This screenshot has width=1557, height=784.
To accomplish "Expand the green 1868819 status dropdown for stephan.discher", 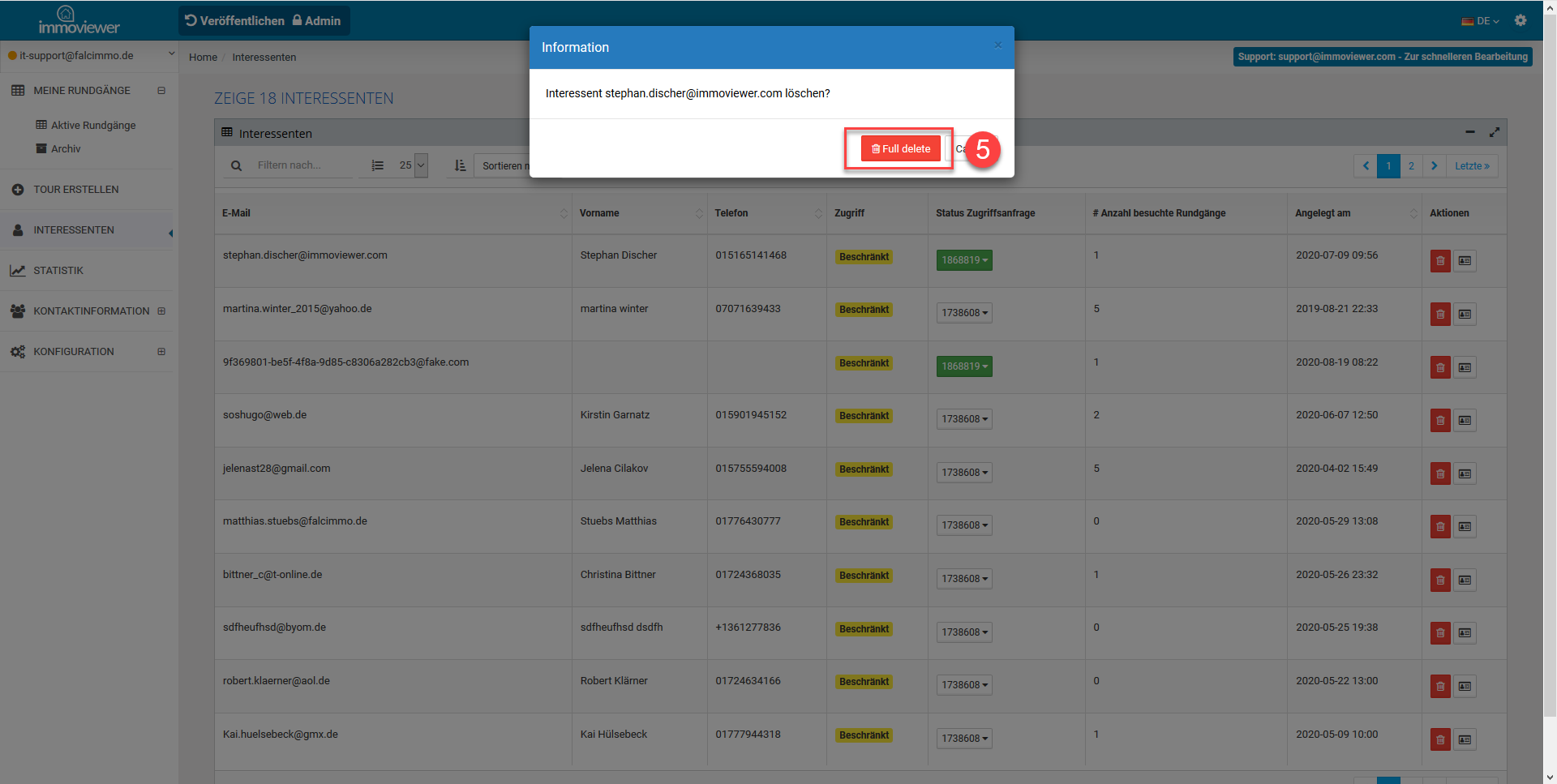I will (x=964, y=260).
